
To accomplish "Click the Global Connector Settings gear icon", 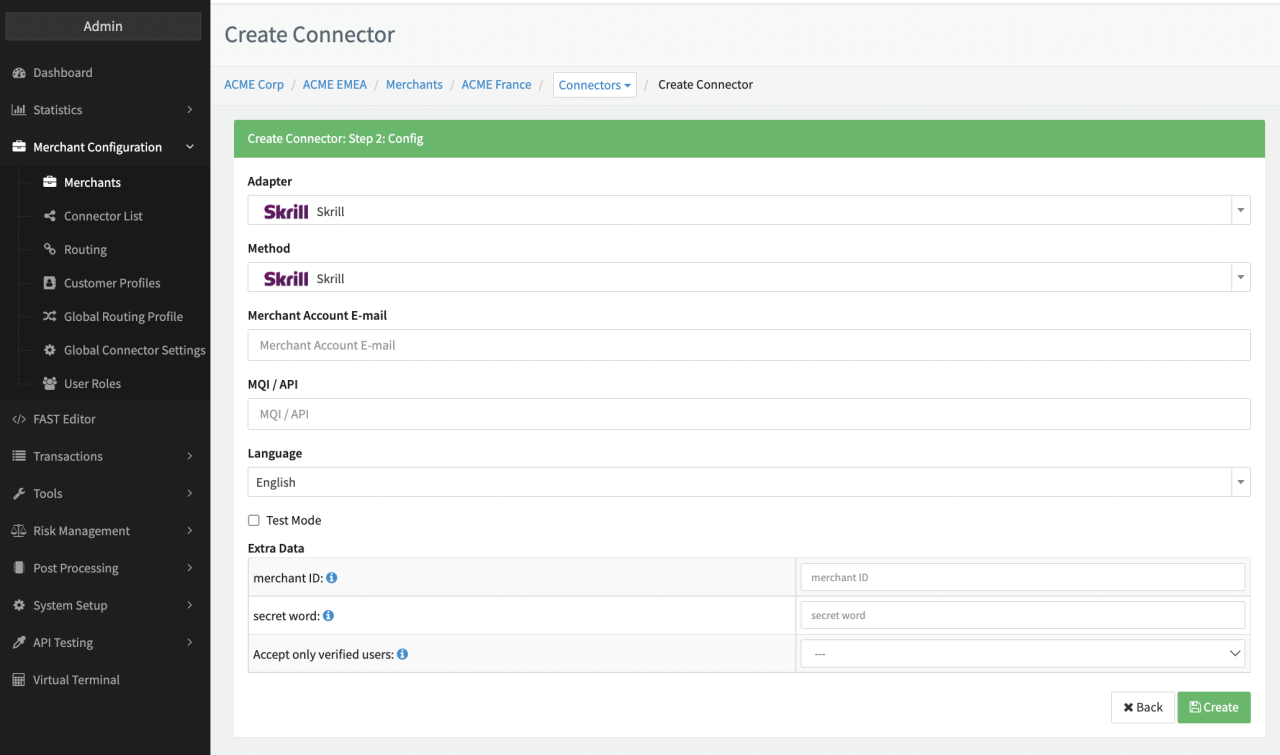I will click(50, 350).
